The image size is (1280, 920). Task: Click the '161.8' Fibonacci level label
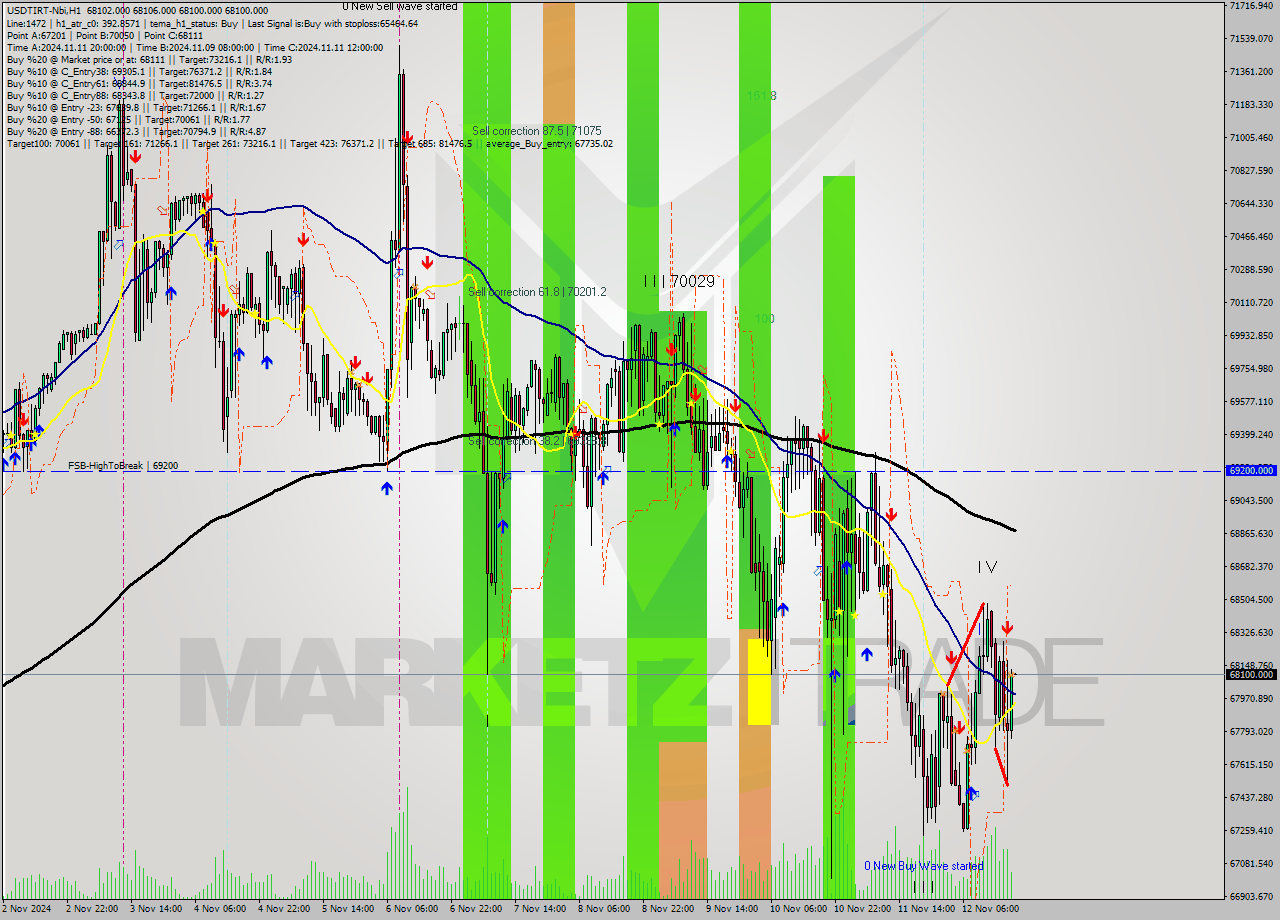point(762,96)
